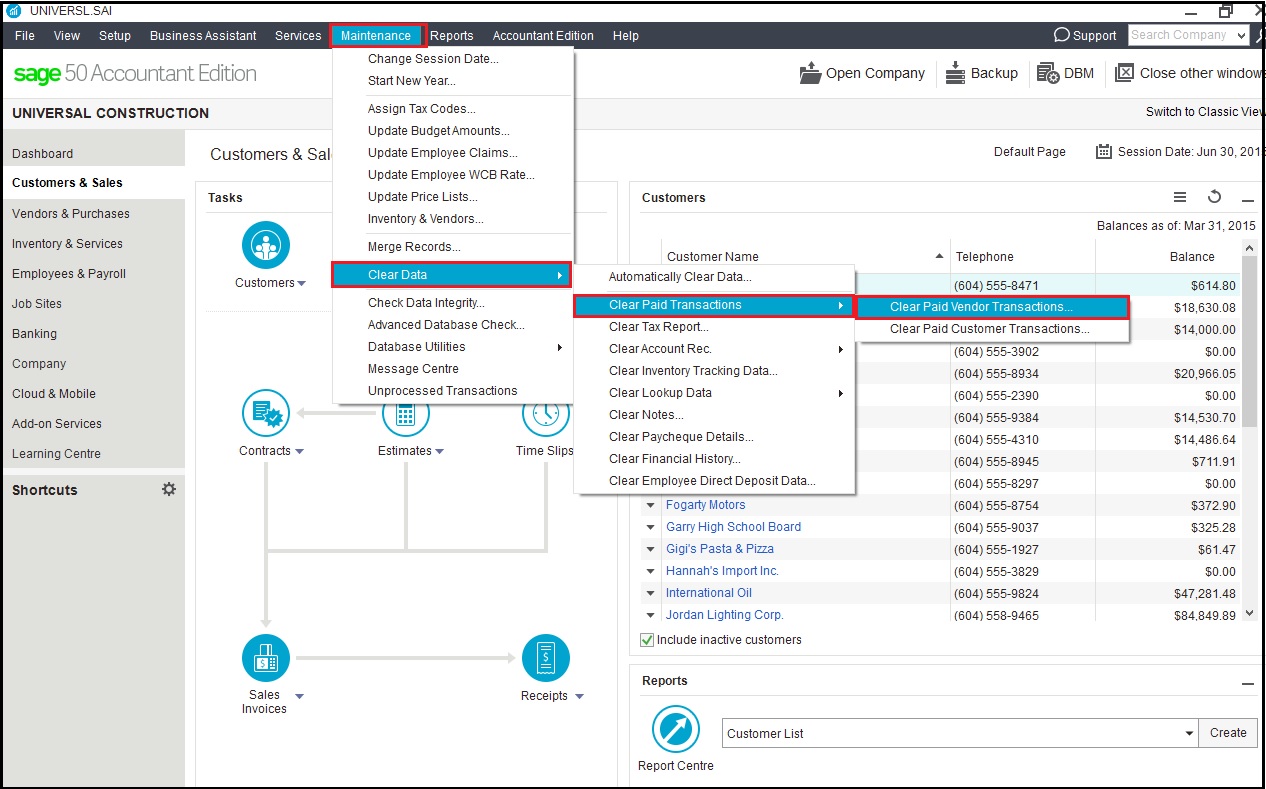Open the Report Centre icon
This screenshot has height=789, width=1266.
676,729
